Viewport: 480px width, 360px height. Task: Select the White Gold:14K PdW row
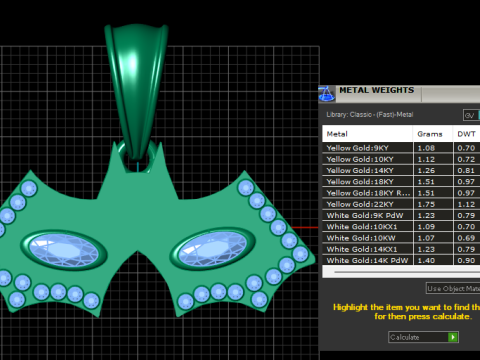pyautogui.click(x=401, y=260)
